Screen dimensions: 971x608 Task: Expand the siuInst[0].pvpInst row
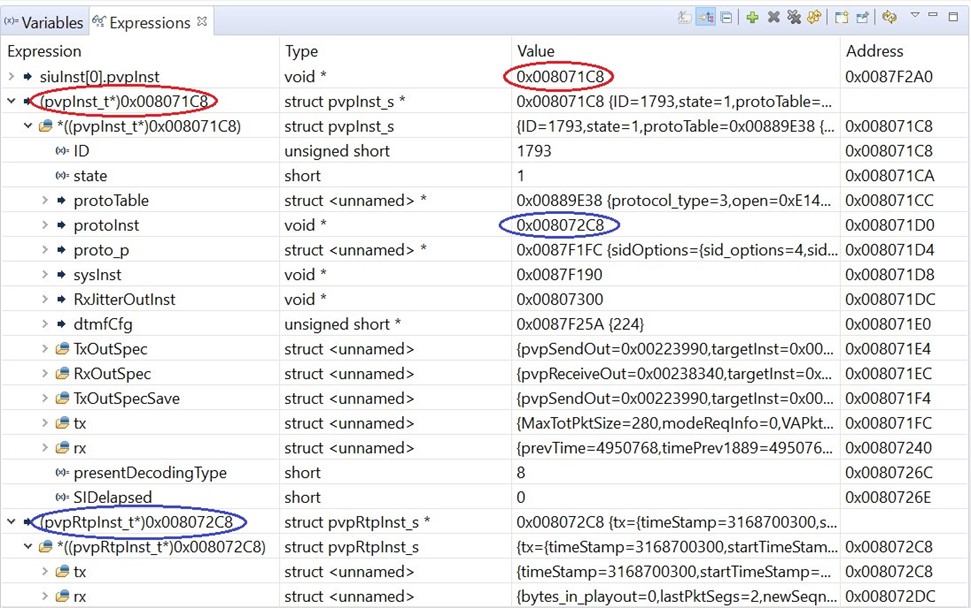(11, 77)
